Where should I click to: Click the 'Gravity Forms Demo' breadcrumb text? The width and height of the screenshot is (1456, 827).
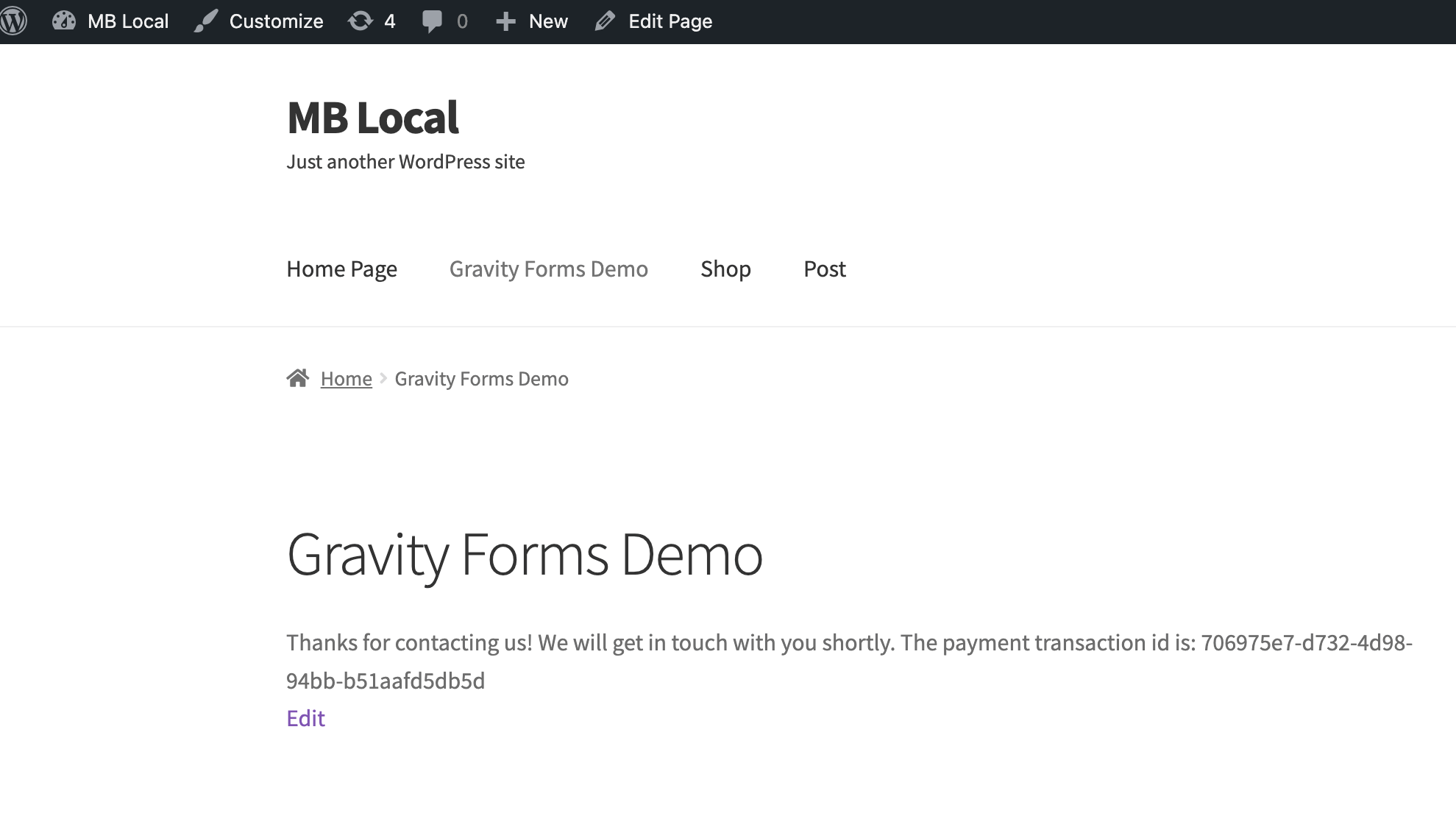click(x=482, y=379)
